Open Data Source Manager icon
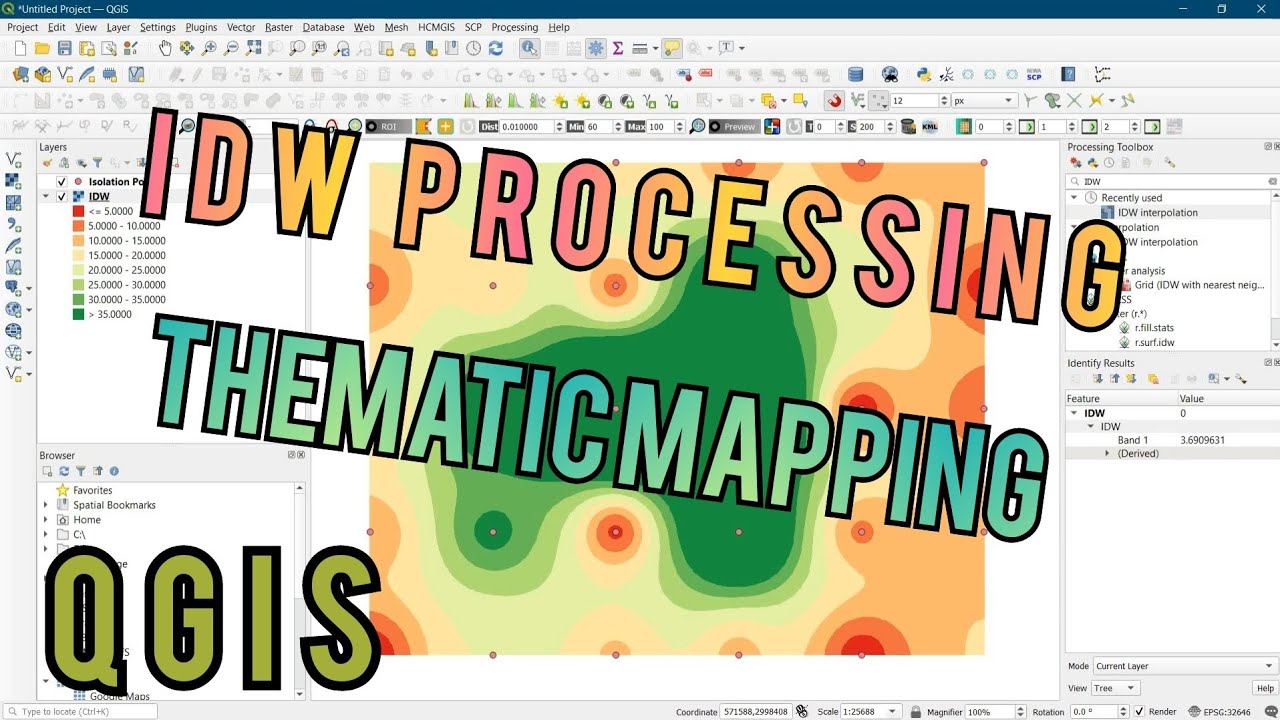Screen dimensions: 1280x720 pyautogui.click(x=20, y=74)
